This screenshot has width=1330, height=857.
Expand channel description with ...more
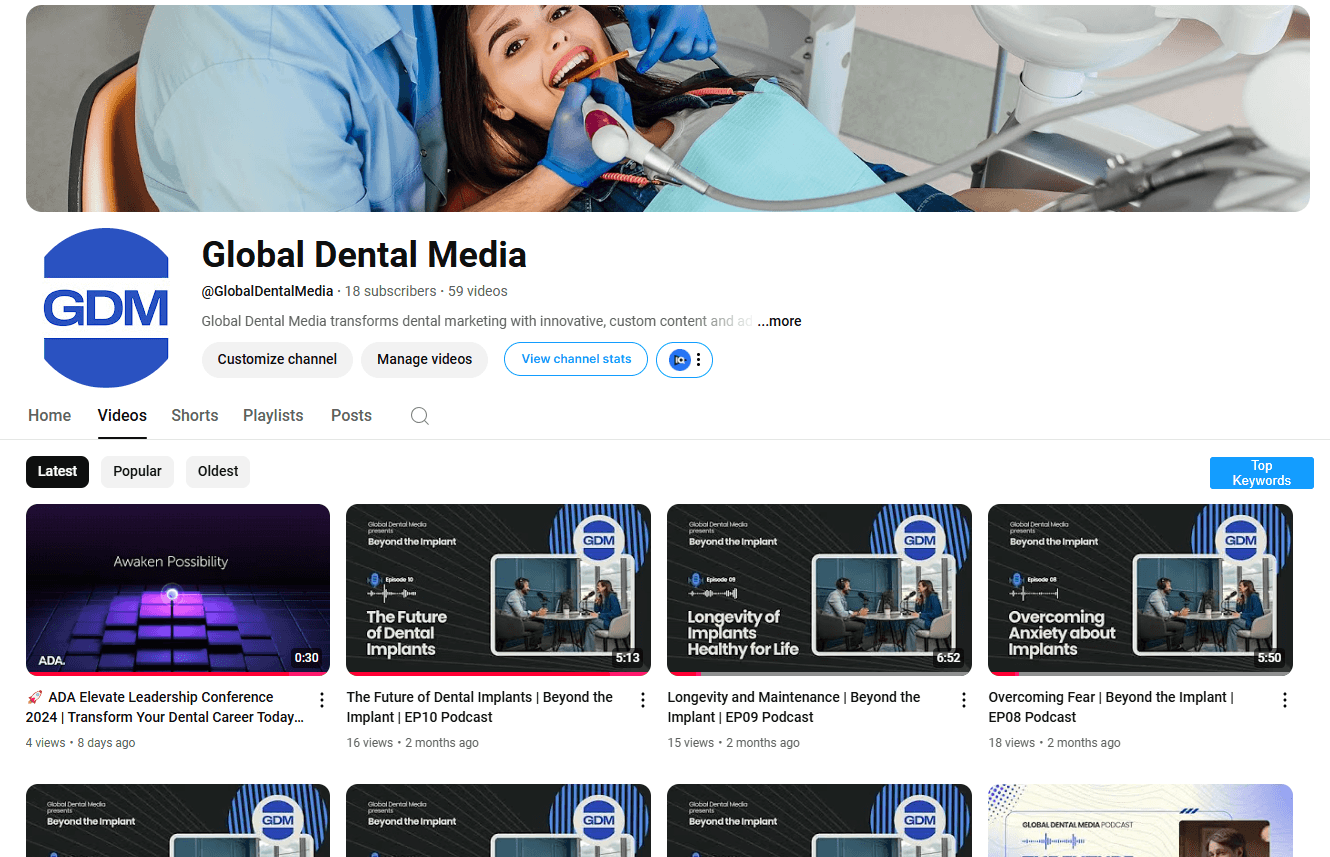coord(779,321)
